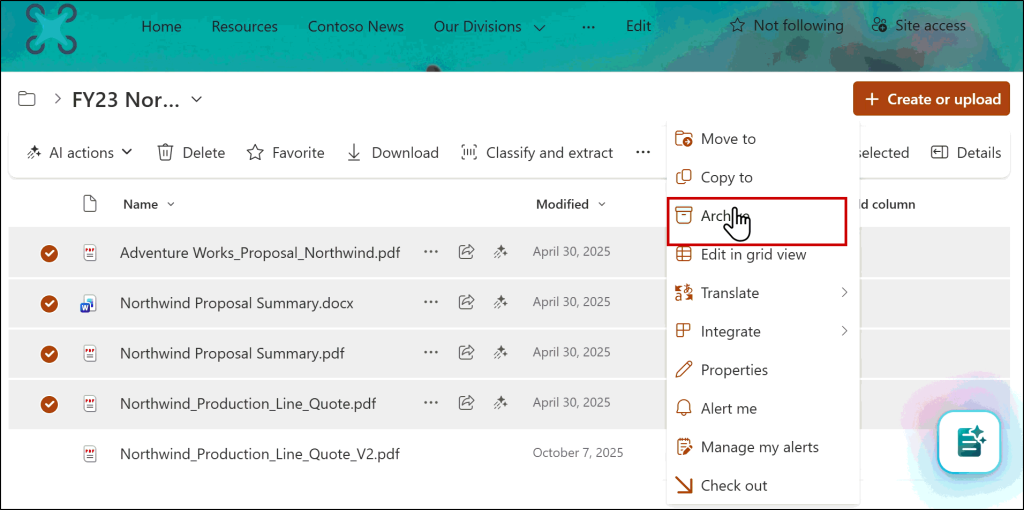Deselect the Northwind Proposal Summary.docx checkbox
The width and height of the screenshot is (1024, 510).
pos(49,303)
